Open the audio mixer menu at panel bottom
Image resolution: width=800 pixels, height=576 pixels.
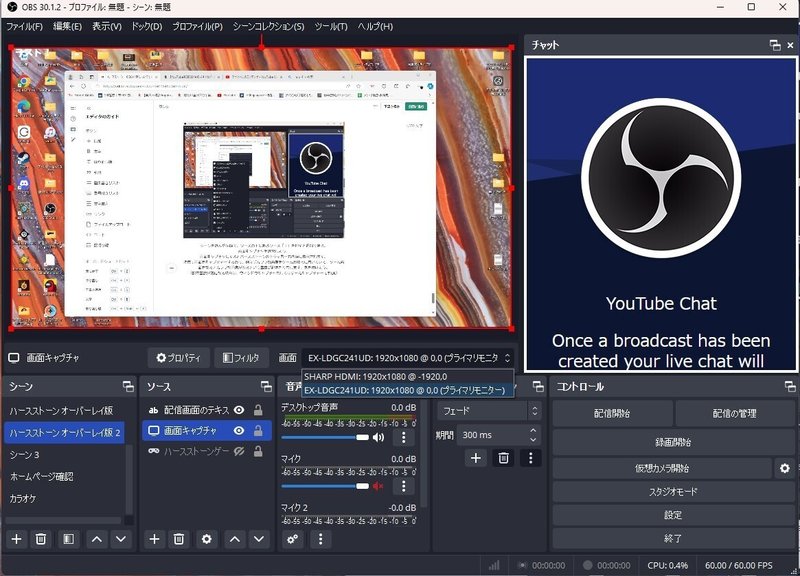click(320, 539)
